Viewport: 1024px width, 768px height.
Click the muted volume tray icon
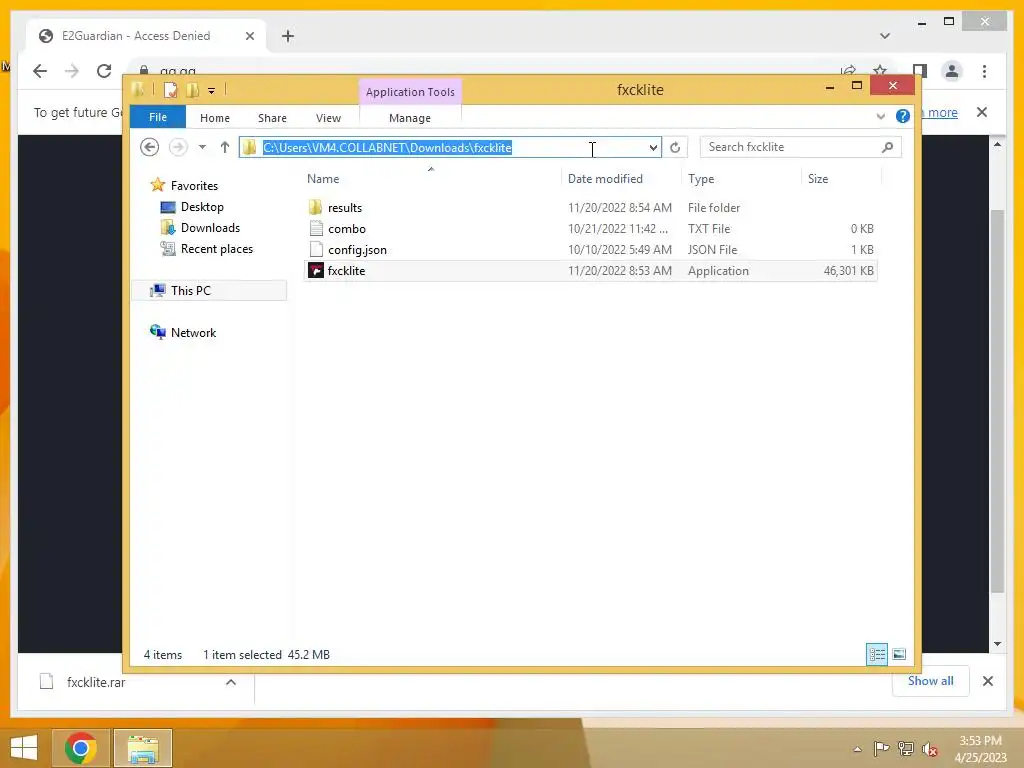click(x=929, y=749)
